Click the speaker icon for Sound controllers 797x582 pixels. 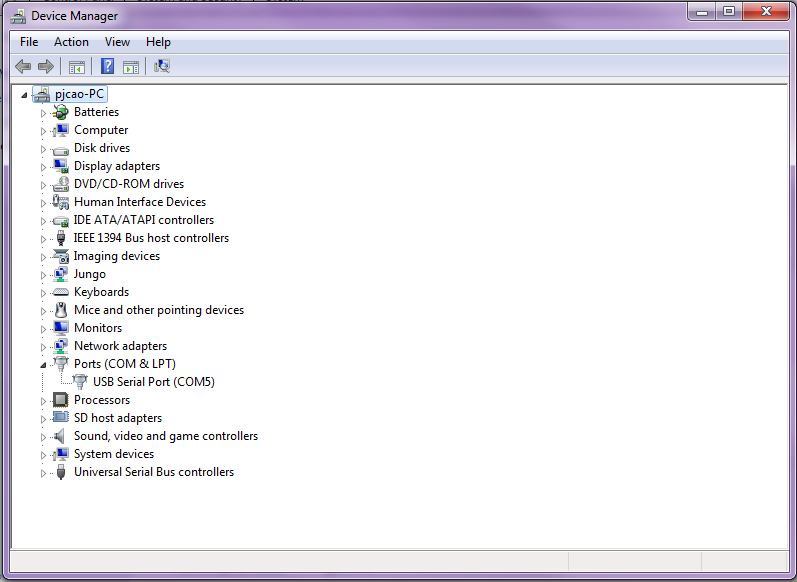click(59, 436)
